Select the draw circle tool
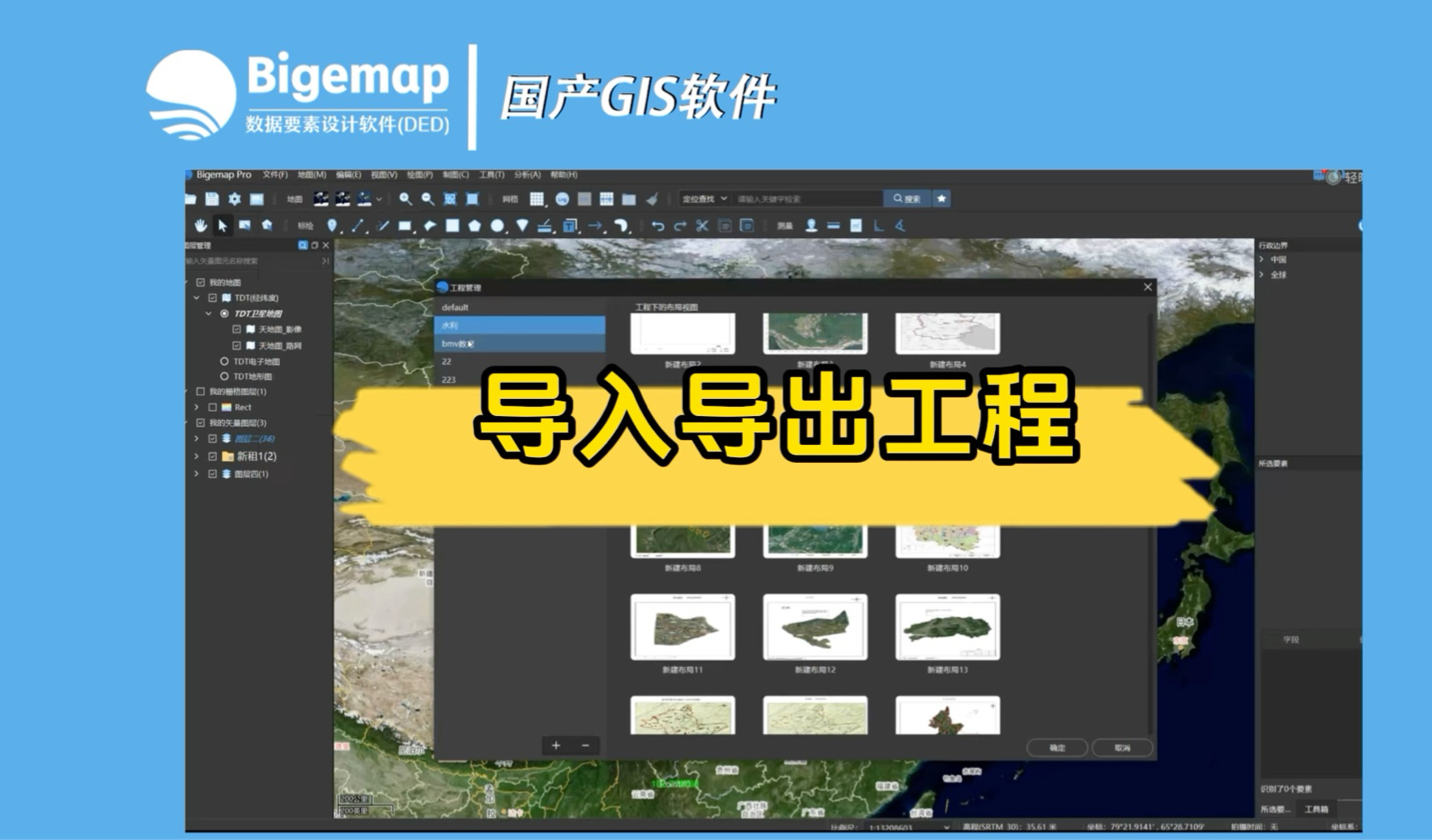This screenshot has width=1432, height=840. [498, 226]
